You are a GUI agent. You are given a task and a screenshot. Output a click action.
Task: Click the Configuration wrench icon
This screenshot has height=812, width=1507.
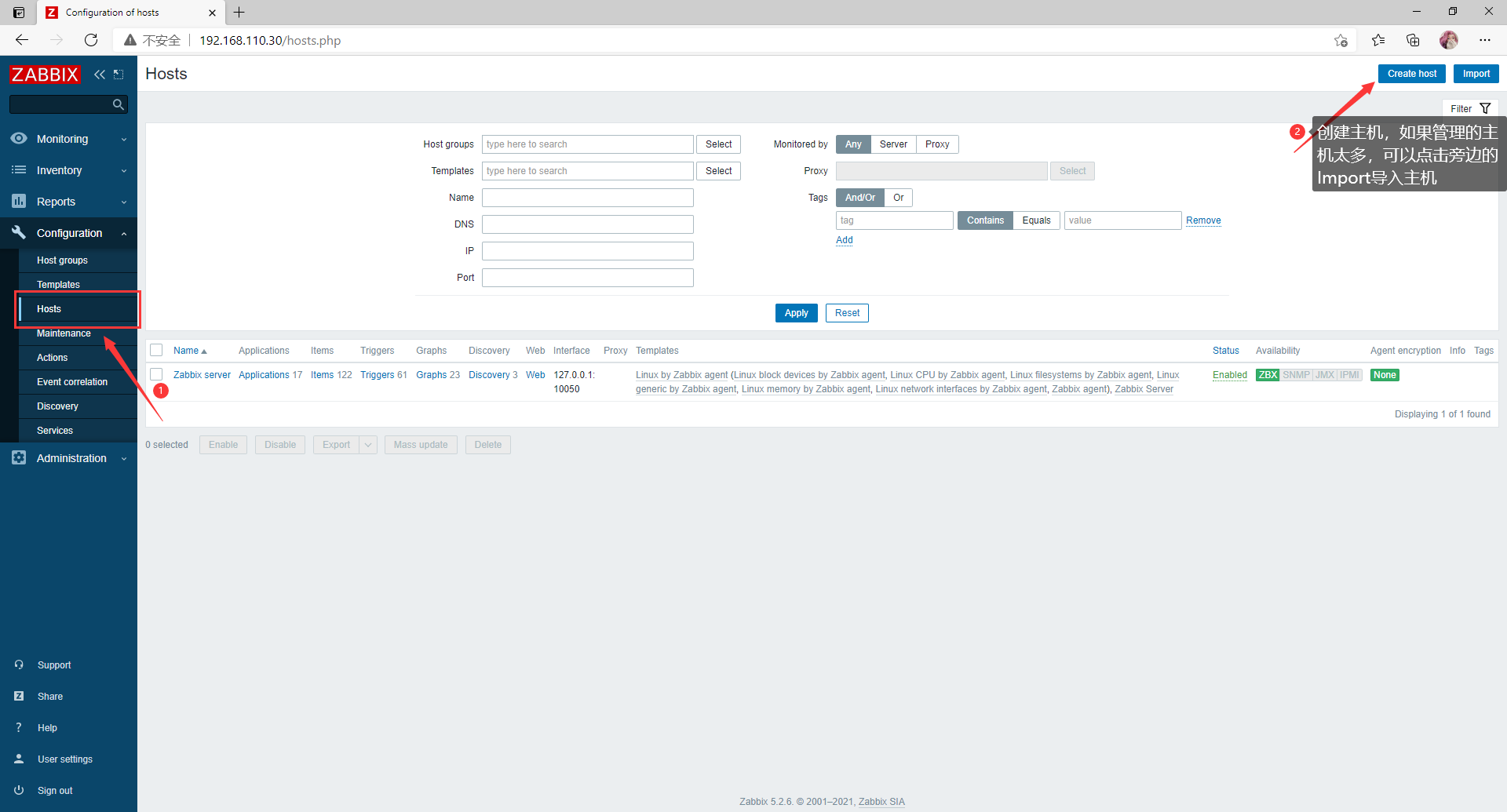(x=19, y=232)
